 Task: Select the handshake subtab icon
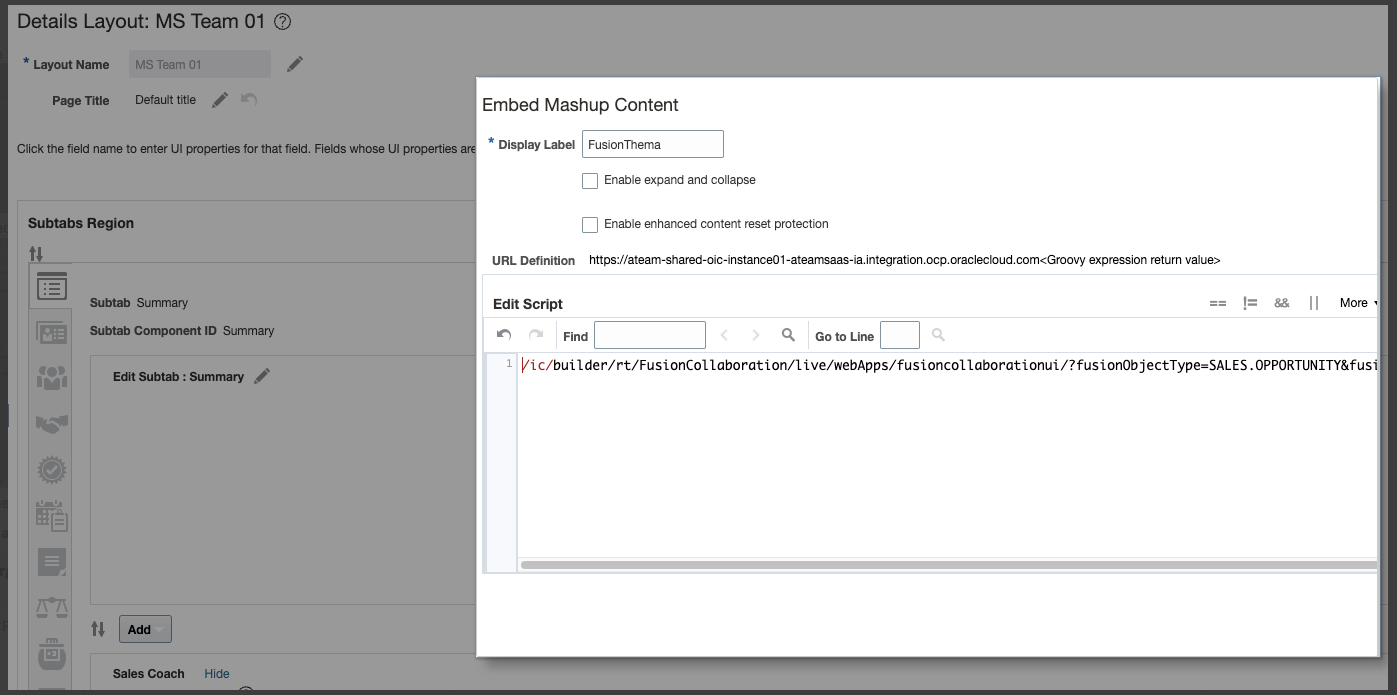pyautogui.click(x=51, y=424)
